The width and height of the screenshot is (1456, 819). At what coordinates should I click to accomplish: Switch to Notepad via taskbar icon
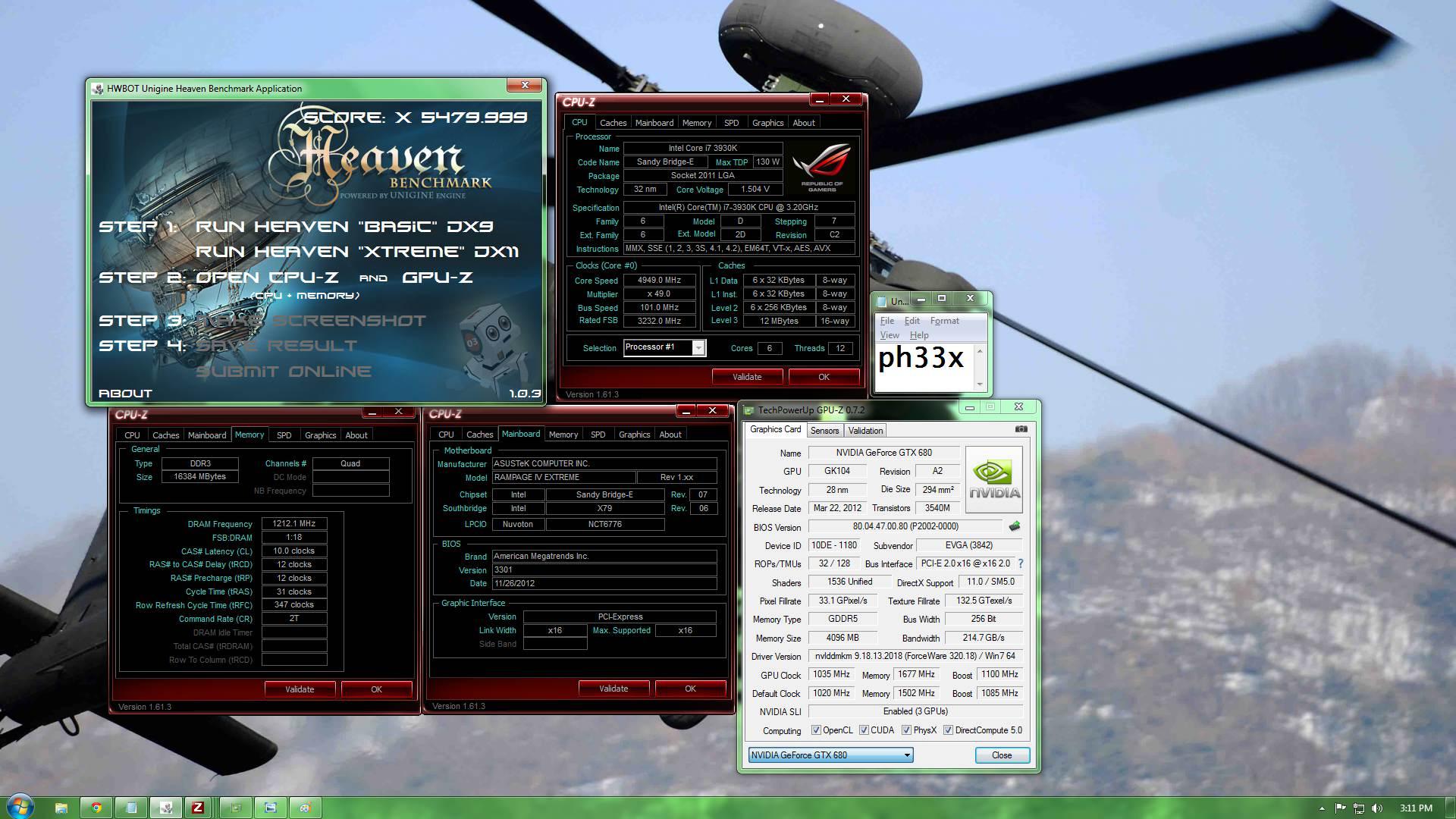(x=131, y=808)
